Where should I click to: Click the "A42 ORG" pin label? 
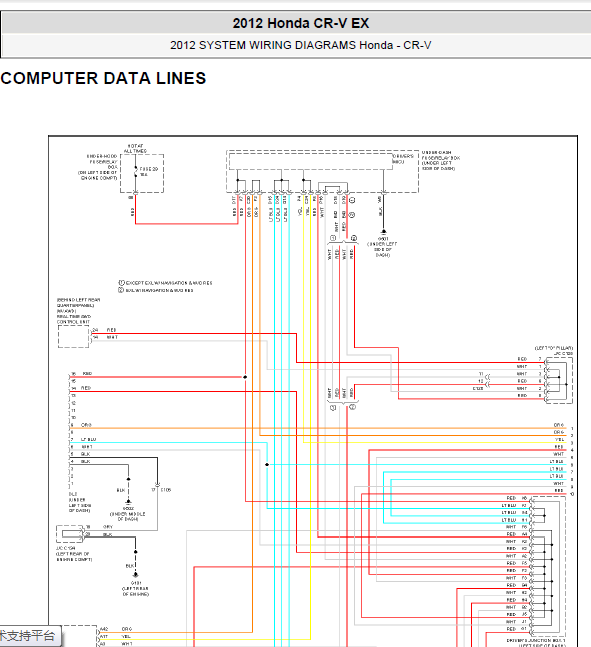pos(116,629)
